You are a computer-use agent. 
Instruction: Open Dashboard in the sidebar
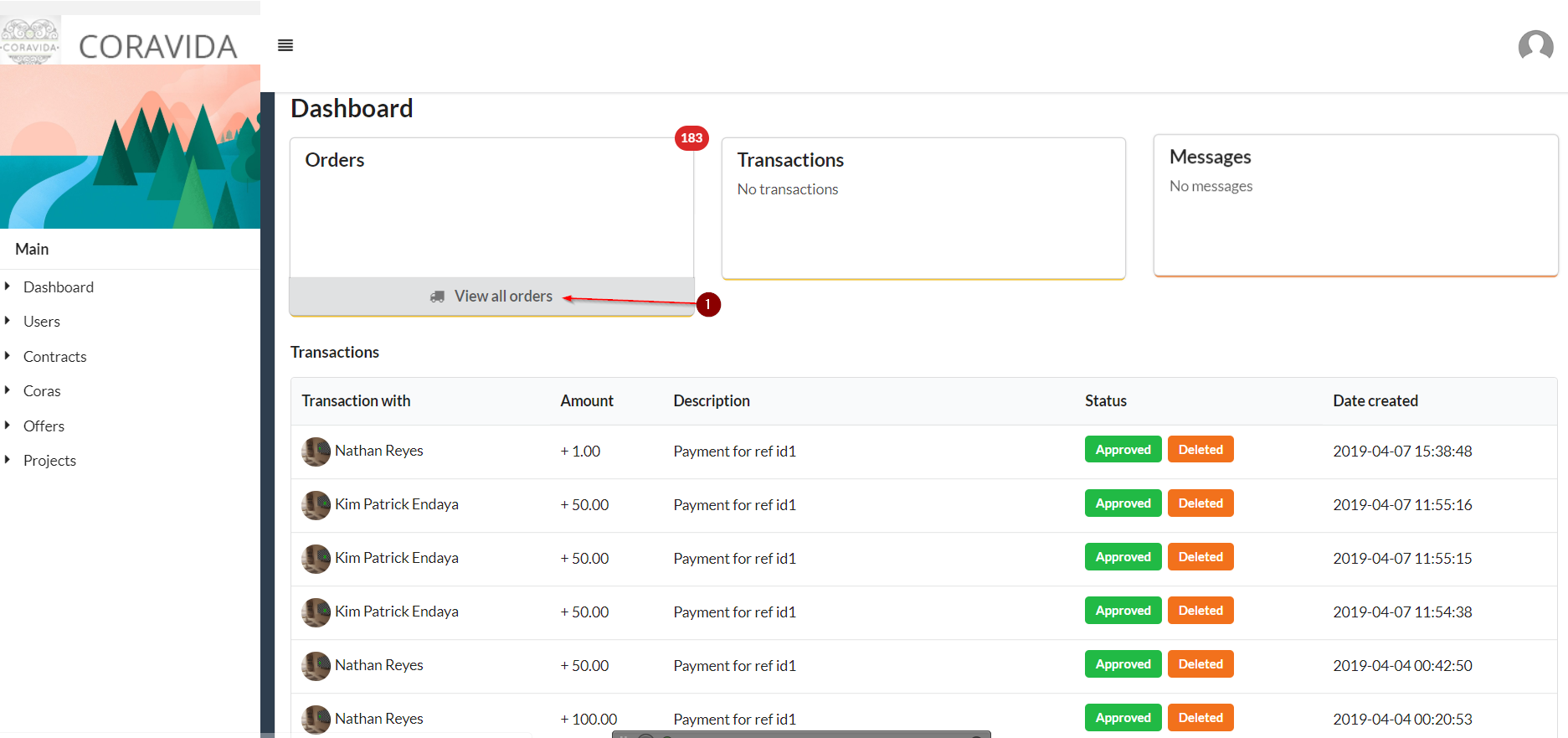click(x=59, y=287)
